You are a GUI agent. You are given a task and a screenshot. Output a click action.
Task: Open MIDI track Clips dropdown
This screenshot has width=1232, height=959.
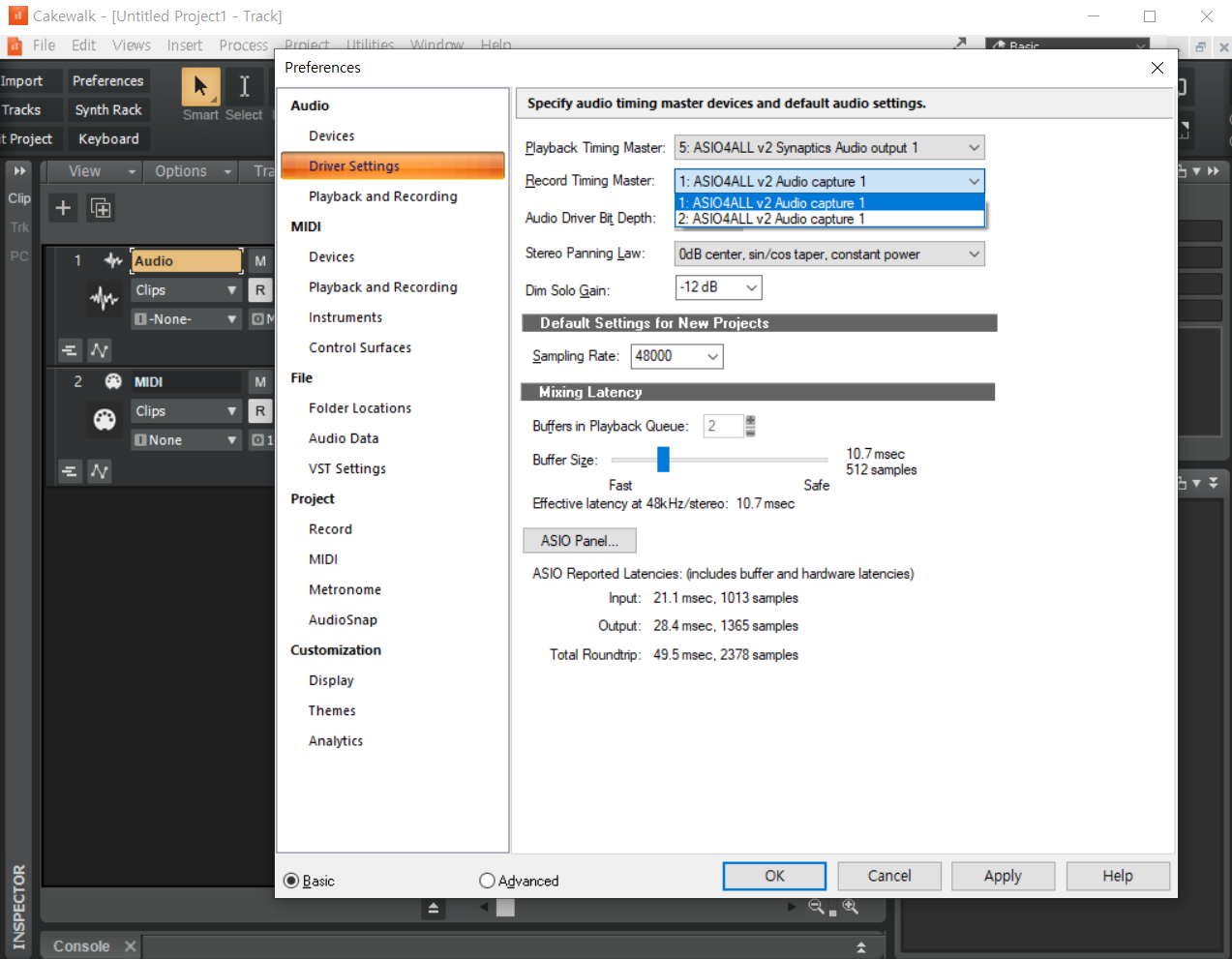click(x=186, y=411)
